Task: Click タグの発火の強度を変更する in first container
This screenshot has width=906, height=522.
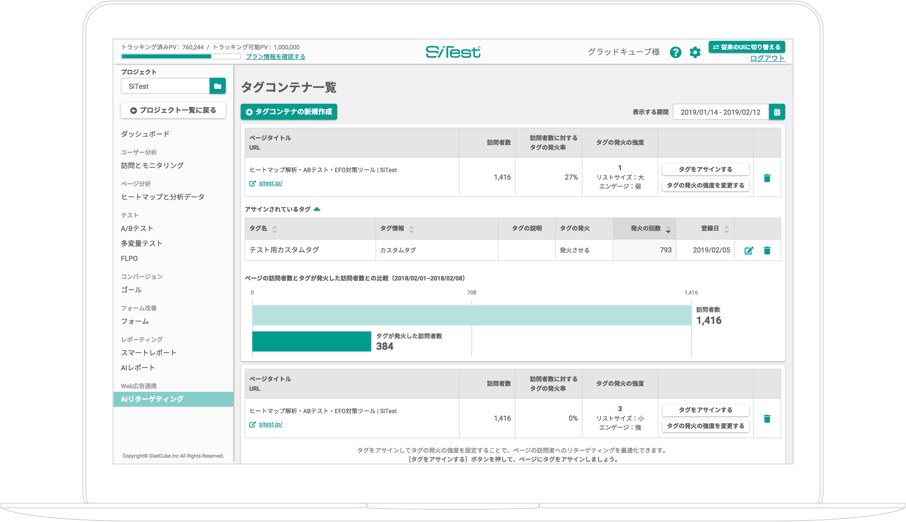Action: click(706, 186)
